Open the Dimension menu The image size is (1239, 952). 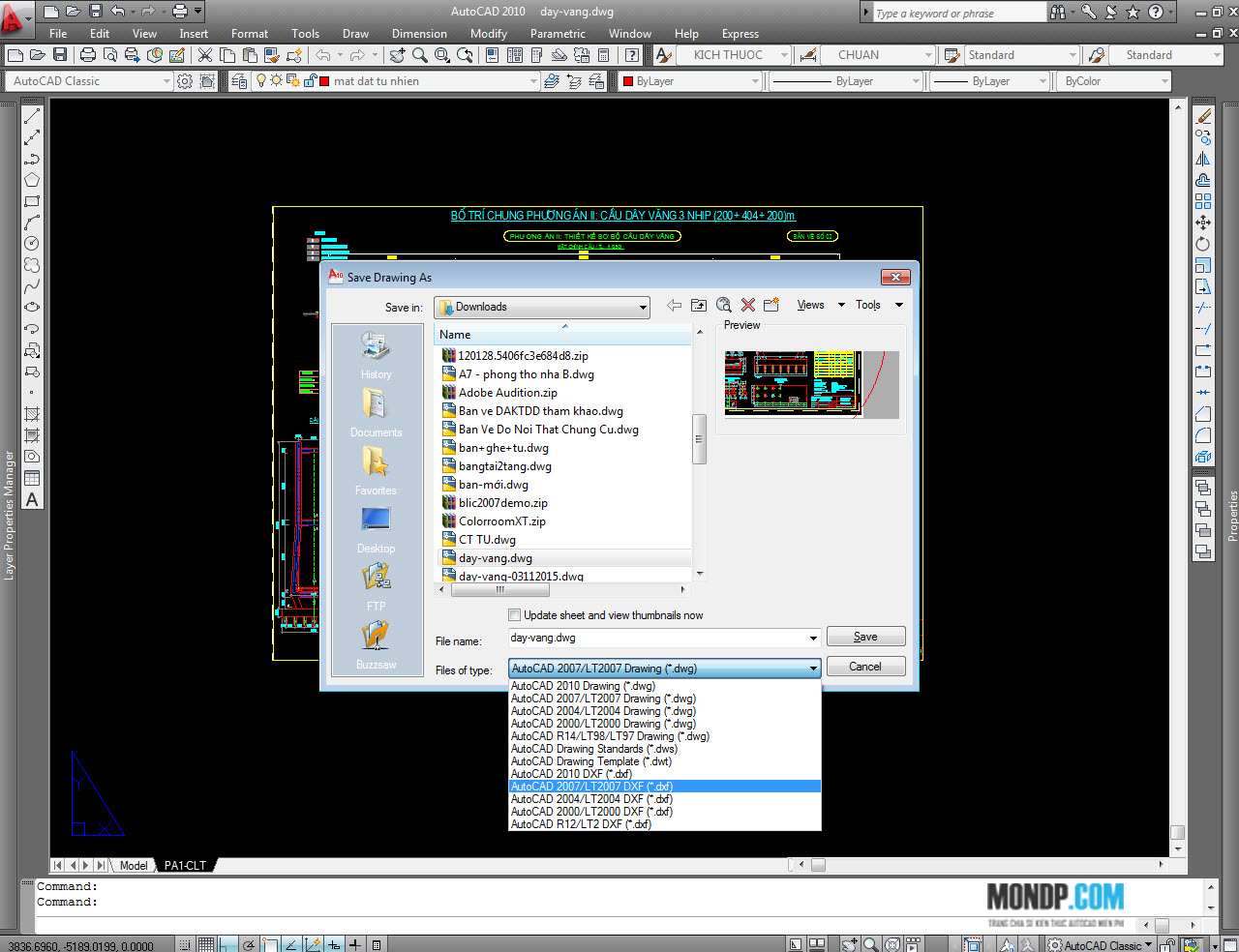(x=419, y=33)
